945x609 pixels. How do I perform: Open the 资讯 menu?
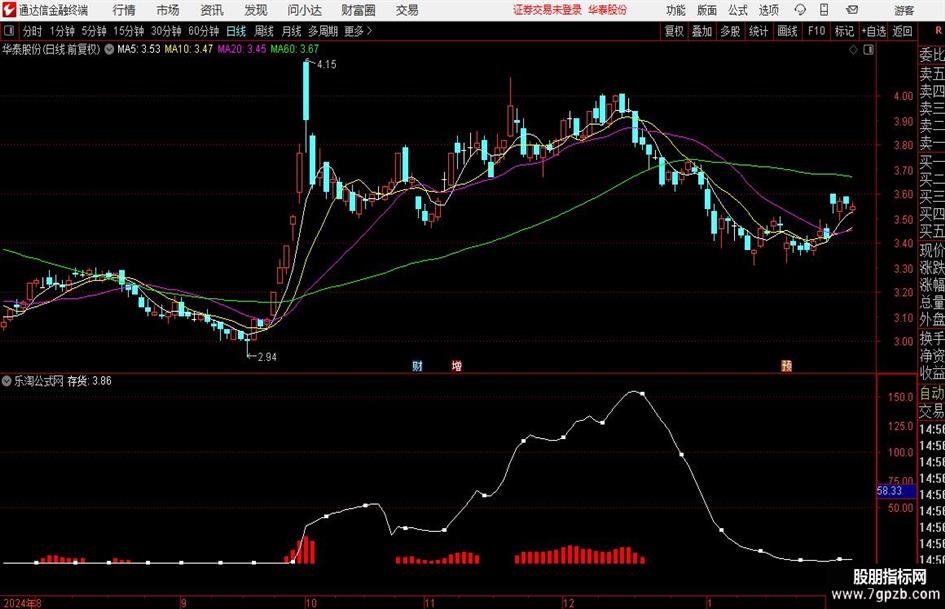(x=212, y=10)
